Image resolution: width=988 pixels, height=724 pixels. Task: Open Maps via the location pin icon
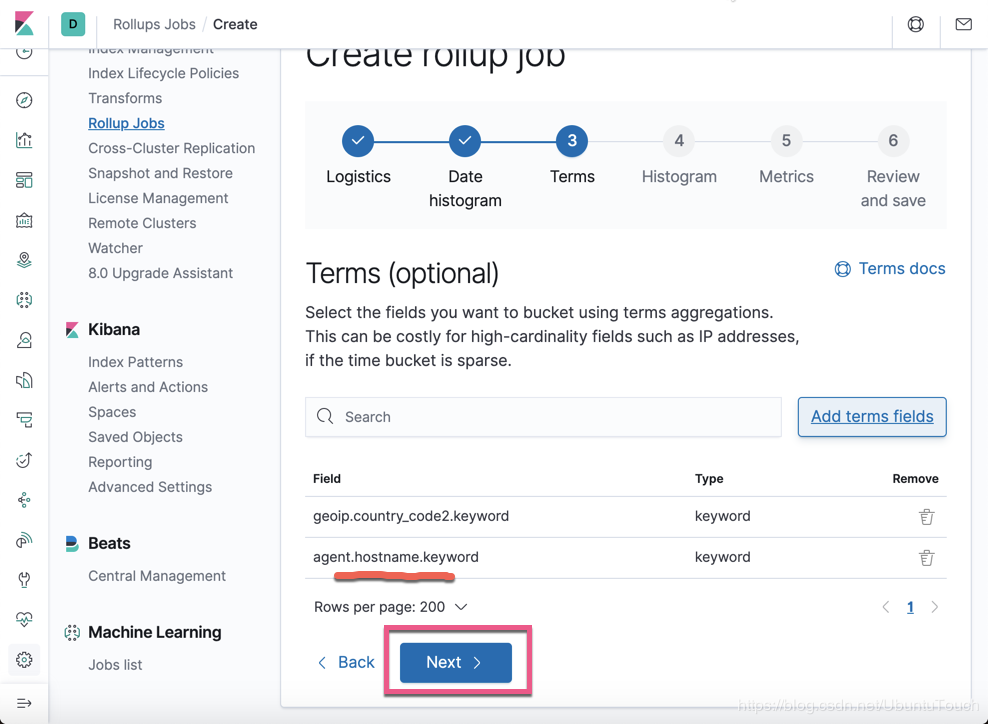[24, 259]
